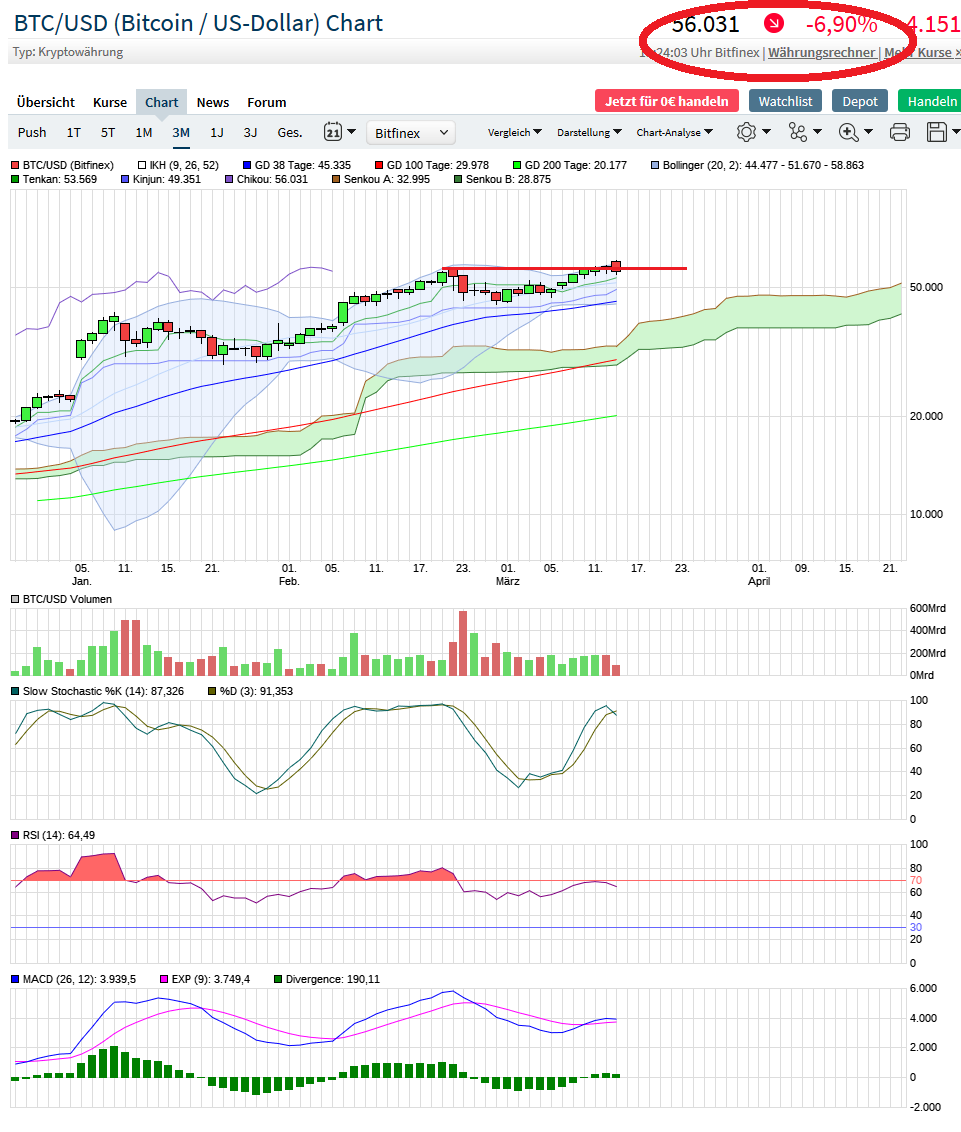Expand the Vergleich dropdown menu

tap(515, 132)
